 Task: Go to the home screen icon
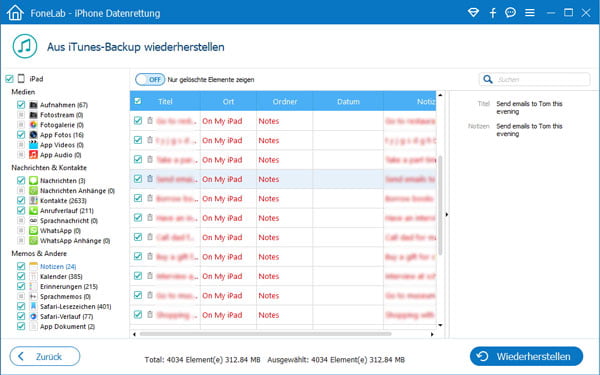(x=15, y=13)
